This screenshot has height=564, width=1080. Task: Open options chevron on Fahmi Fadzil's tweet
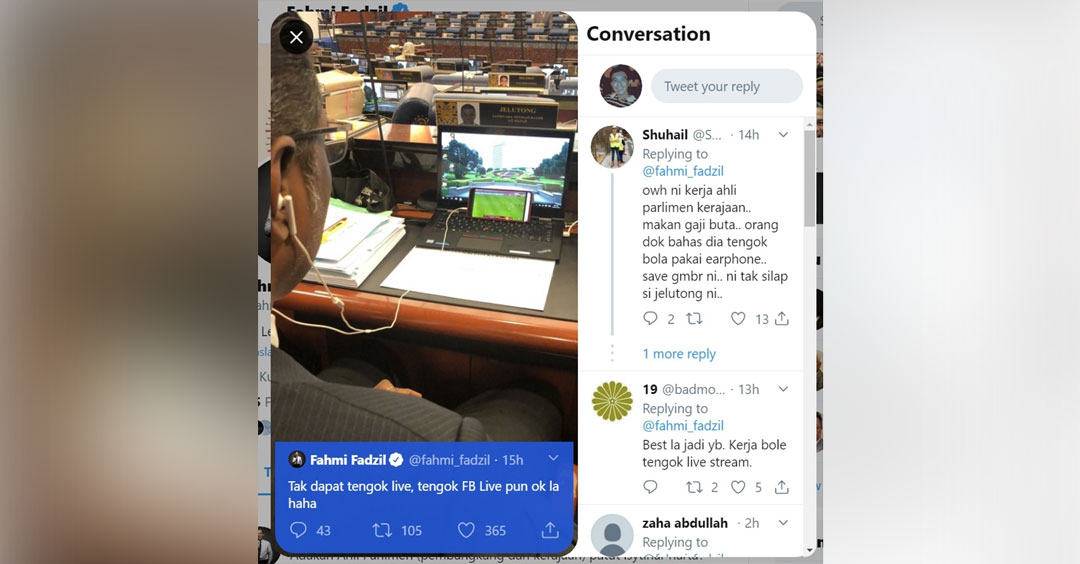[x=553, y=459]
